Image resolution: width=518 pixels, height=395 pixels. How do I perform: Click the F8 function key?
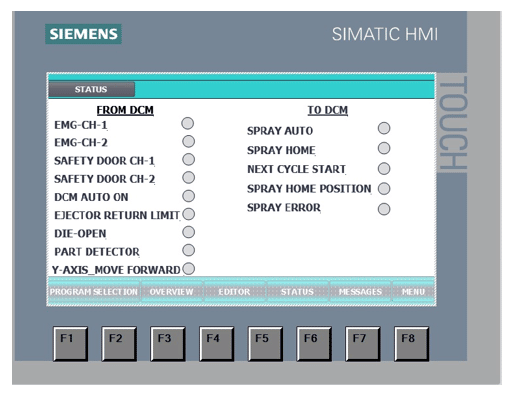click(411, 344)
